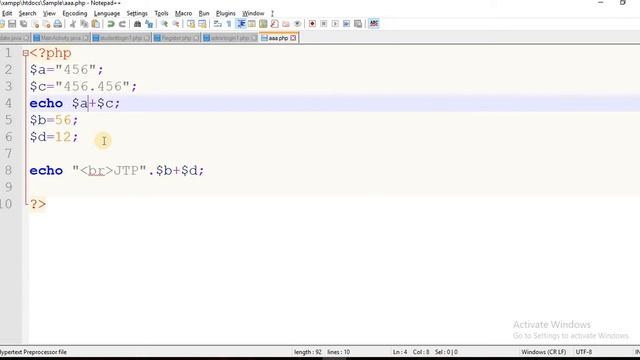The image size is (640, 360).
Task: Click the $a="456"; code line
Action: click(x=67, y=70)
